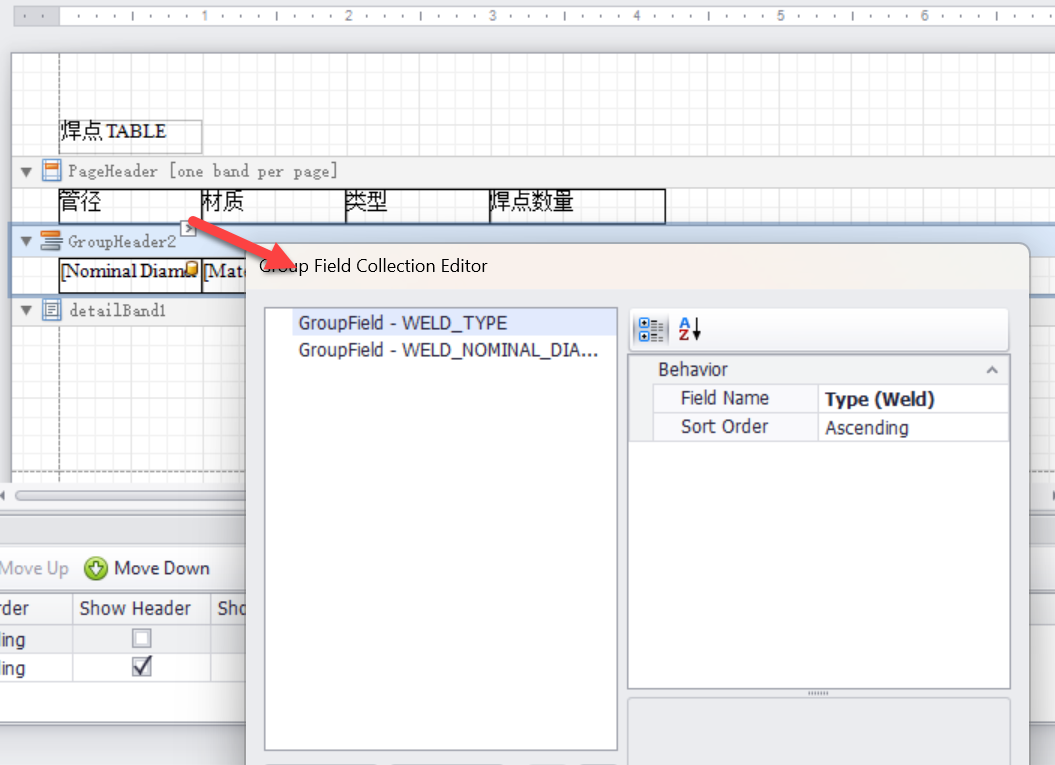Switch property grid to categorized view
The width and height of the screenshot is (1055, 765).
[651, 329]
